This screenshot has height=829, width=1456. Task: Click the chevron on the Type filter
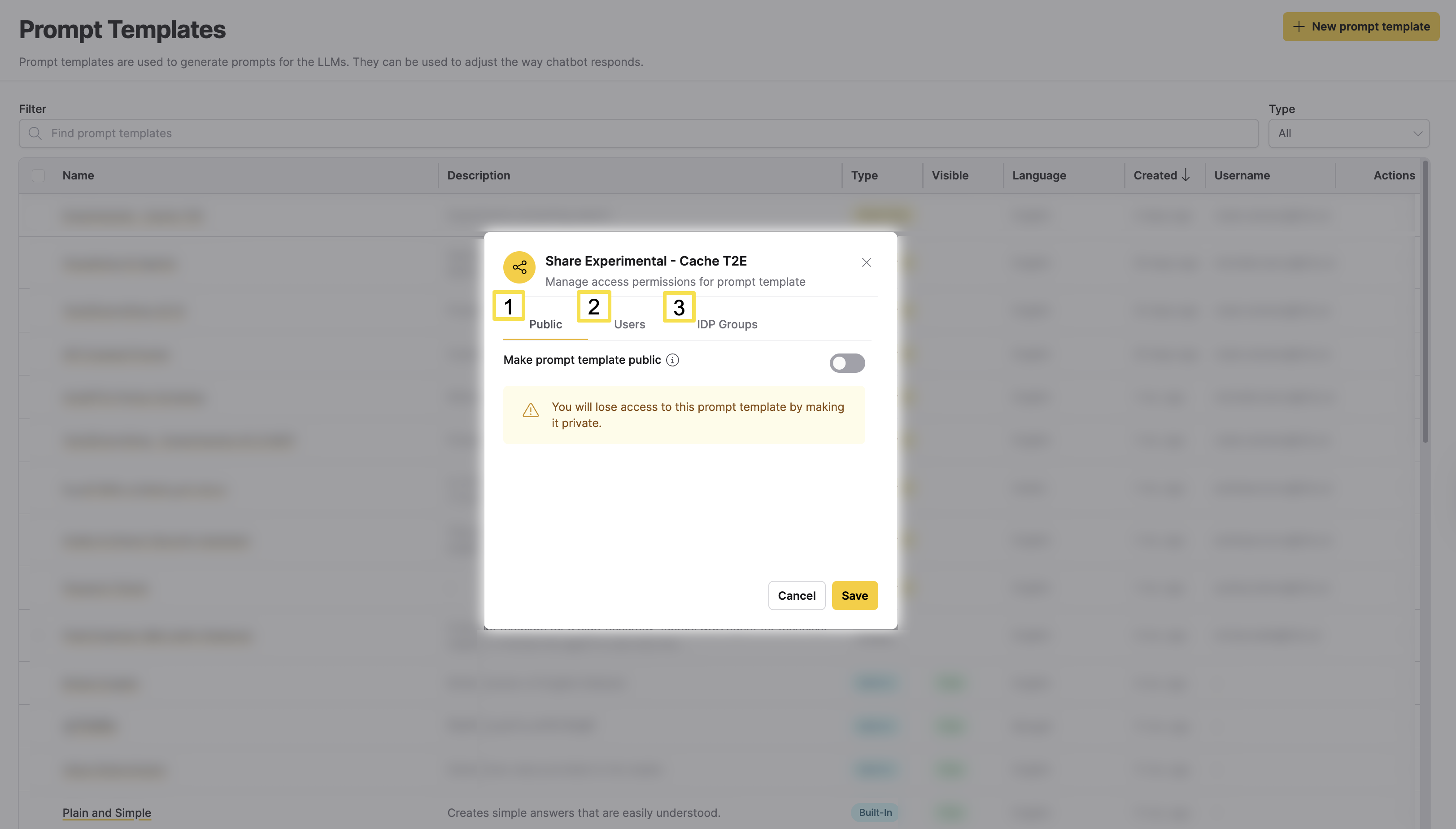1418,133
